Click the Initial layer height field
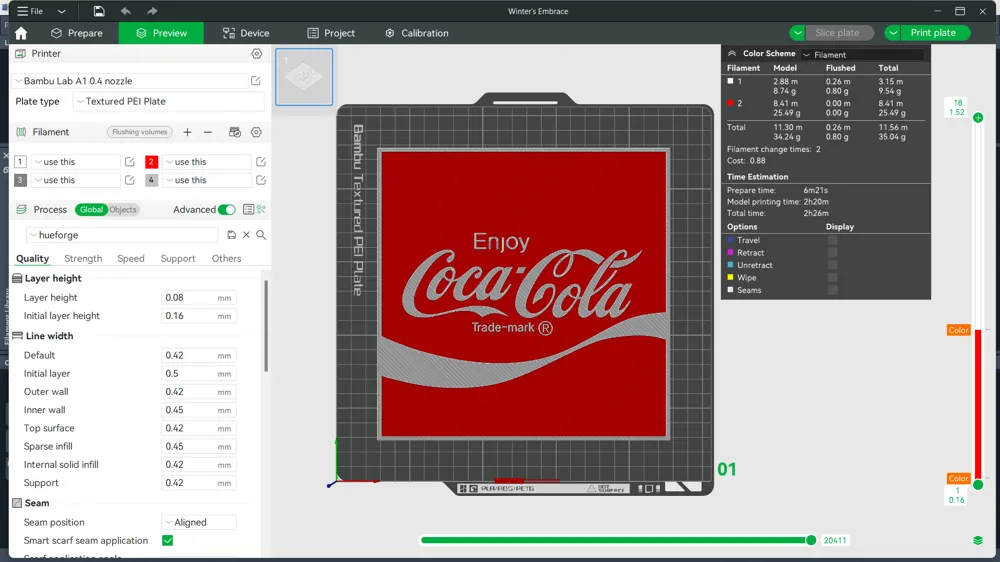 click(x=198, y=316)
